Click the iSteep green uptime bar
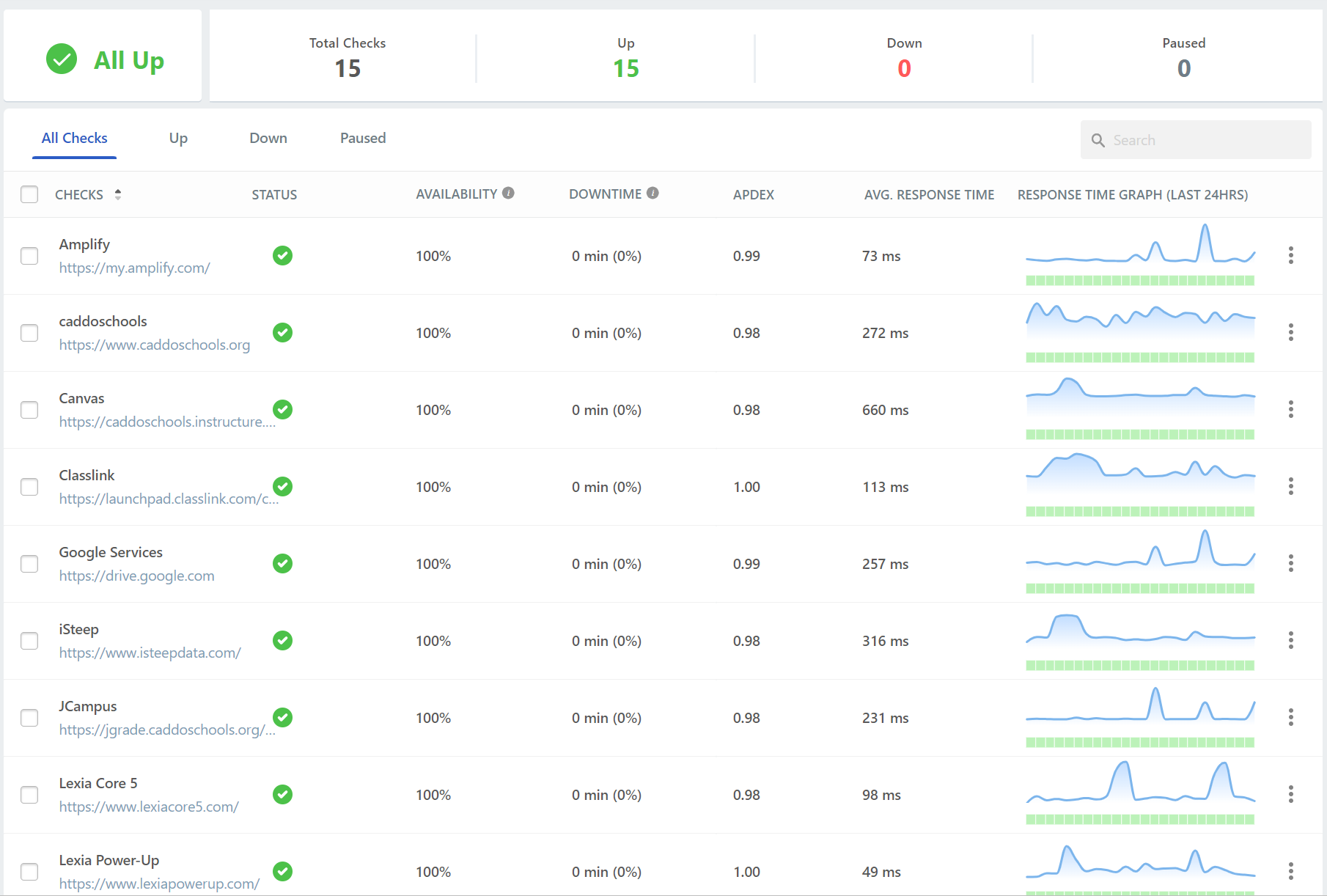The image size is (1327, 896). tap(1140, 665)
